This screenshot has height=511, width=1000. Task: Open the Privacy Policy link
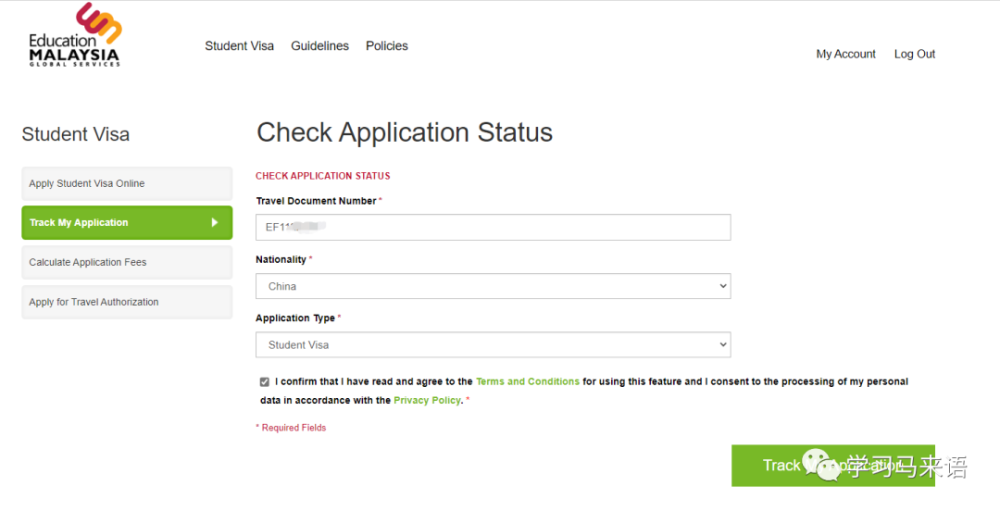click(427, 400)
